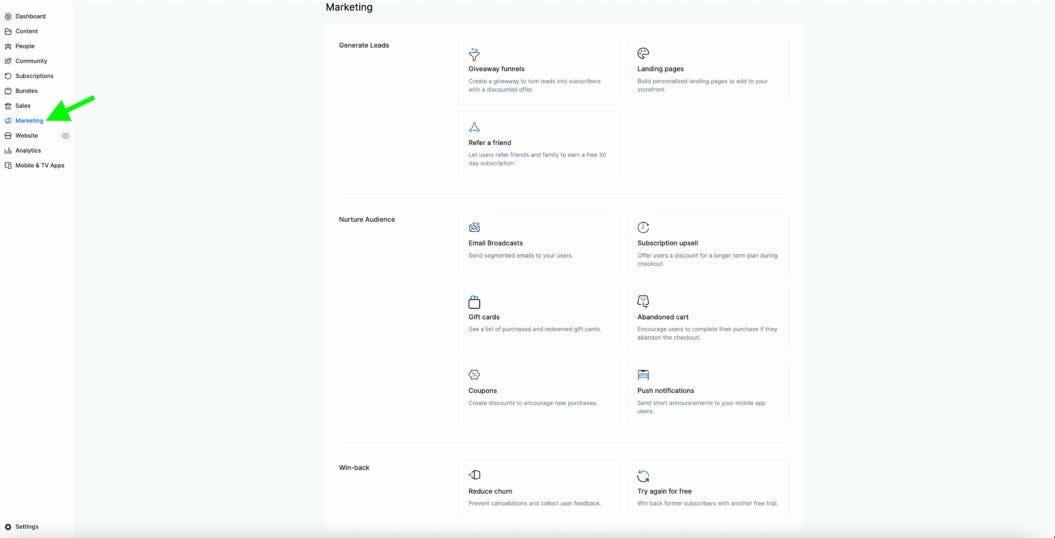The image size is (1055, 538).
Task: Open the Coupons title
Action: point(482,391)
